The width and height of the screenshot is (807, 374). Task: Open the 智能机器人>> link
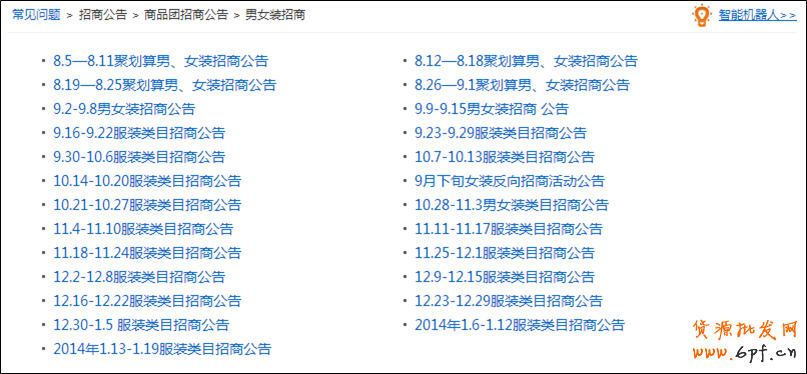(758, 15)
